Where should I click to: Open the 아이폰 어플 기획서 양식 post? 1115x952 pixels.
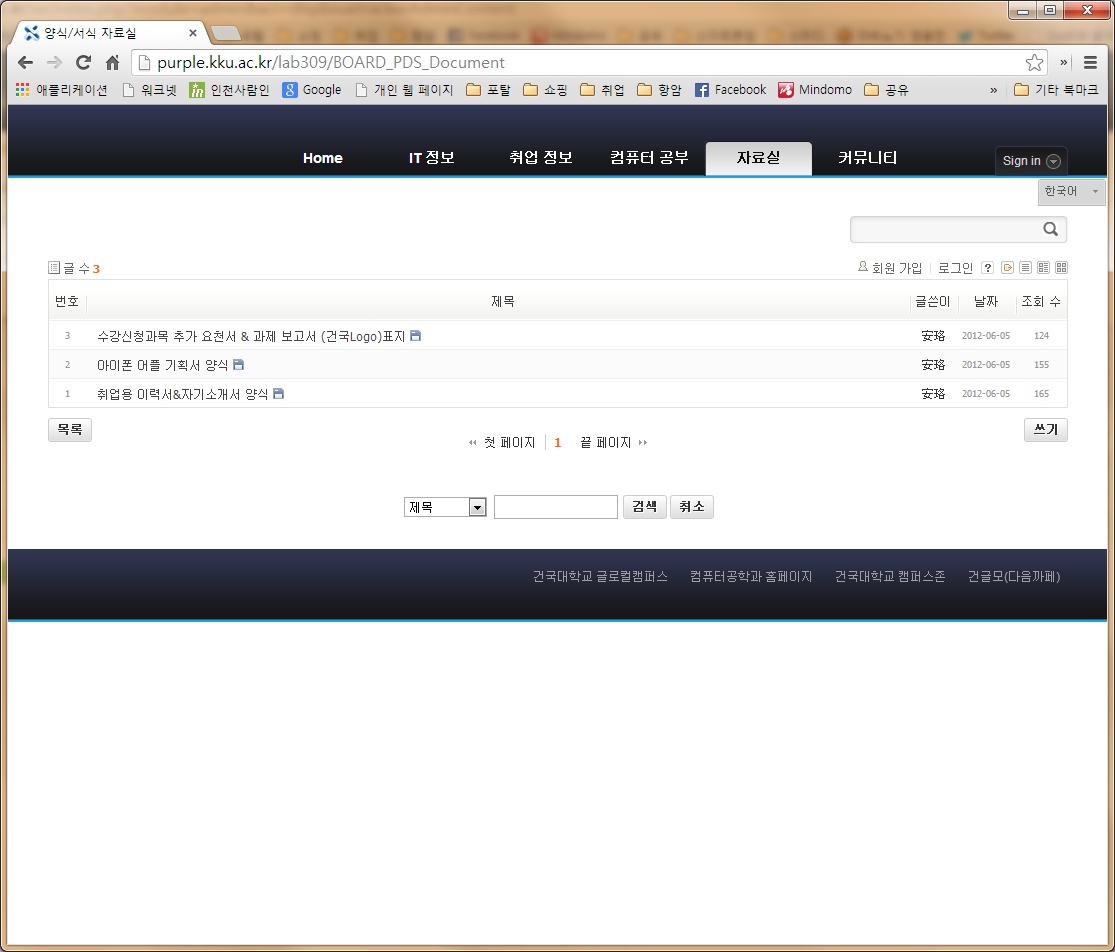(x=163, y=365)
